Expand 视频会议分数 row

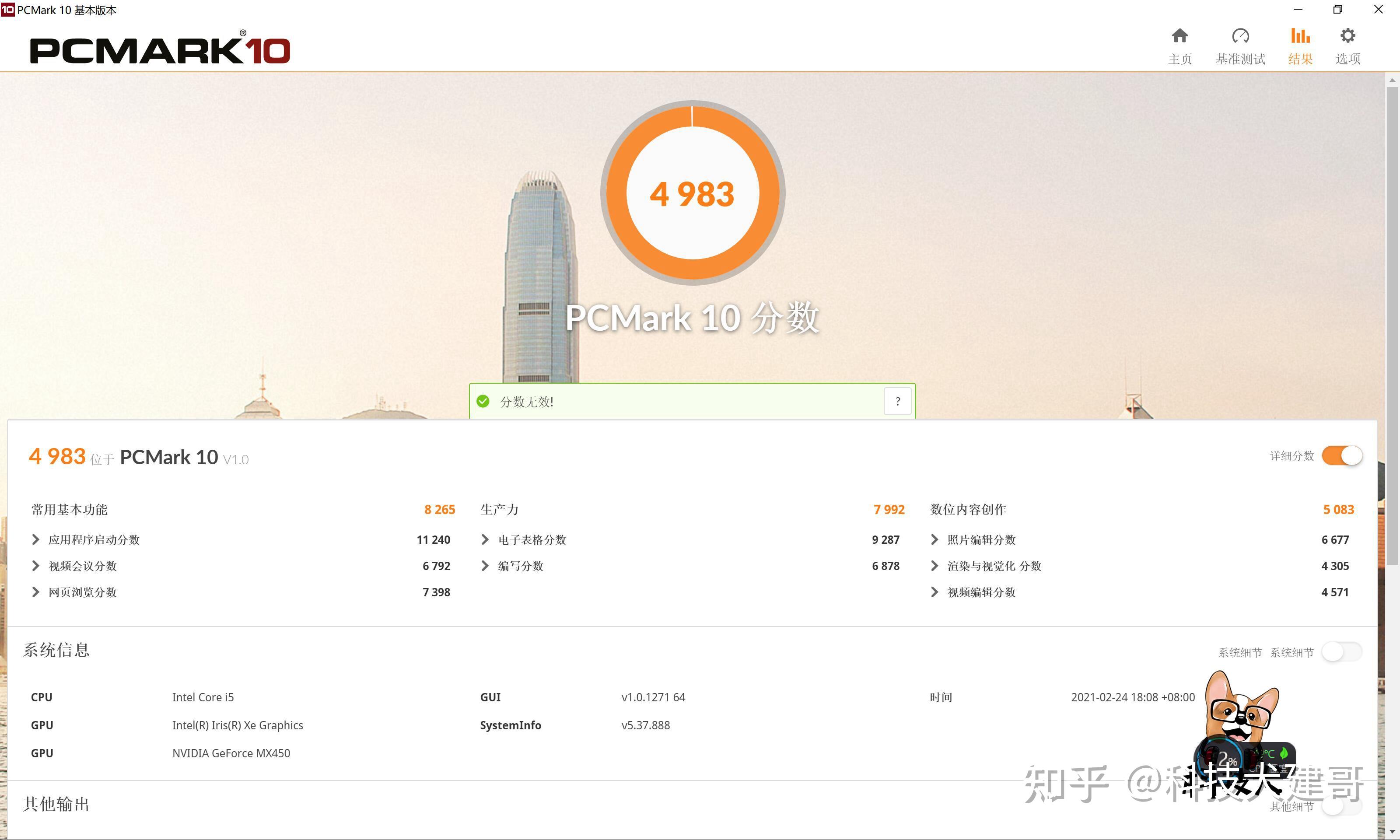(35, 566)
